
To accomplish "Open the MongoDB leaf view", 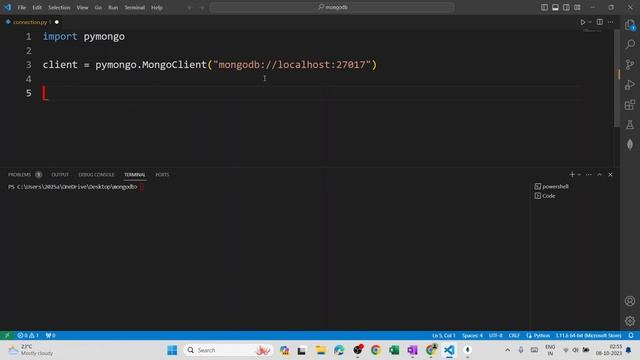I will [x=630, y=144].
